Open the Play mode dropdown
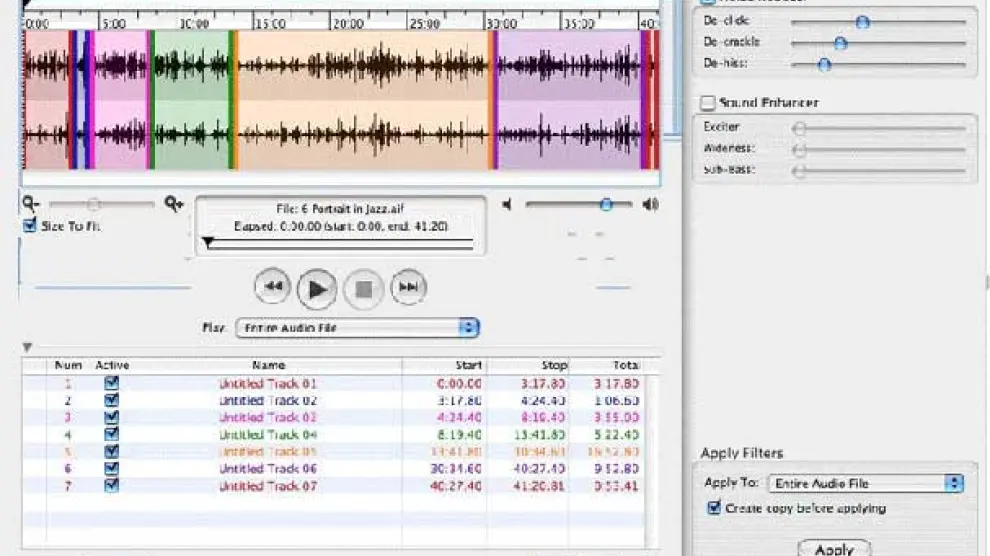 [357, 327]
